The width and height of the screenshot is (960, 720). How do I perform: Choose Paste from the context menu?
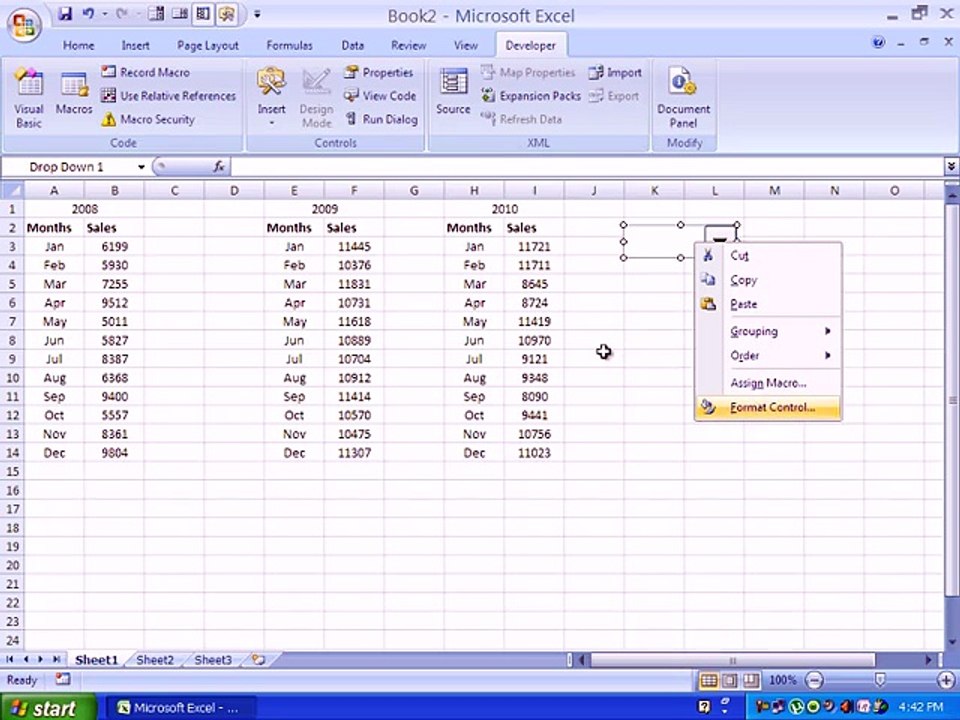768,304
